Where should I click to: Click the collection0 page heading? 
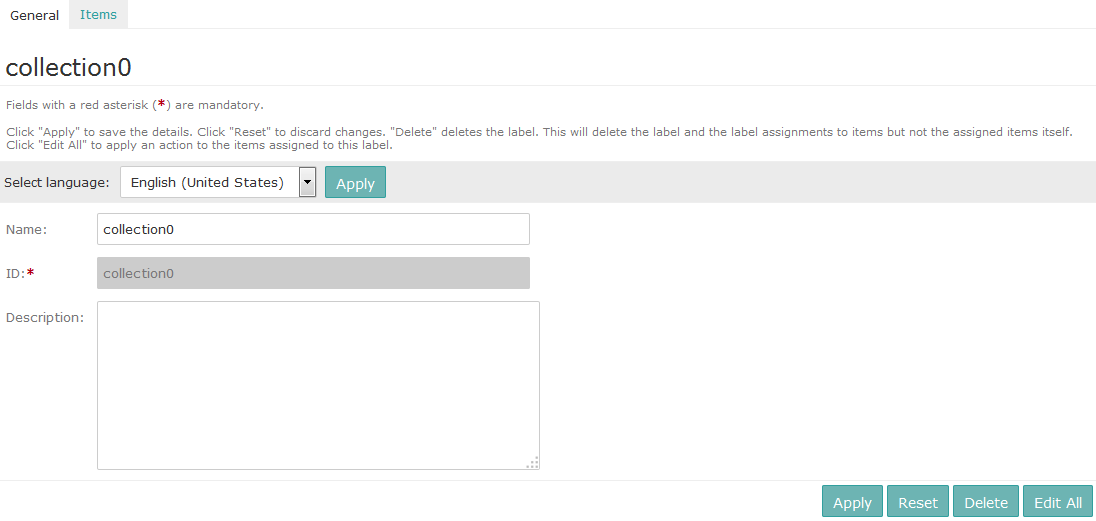(69, 68)
